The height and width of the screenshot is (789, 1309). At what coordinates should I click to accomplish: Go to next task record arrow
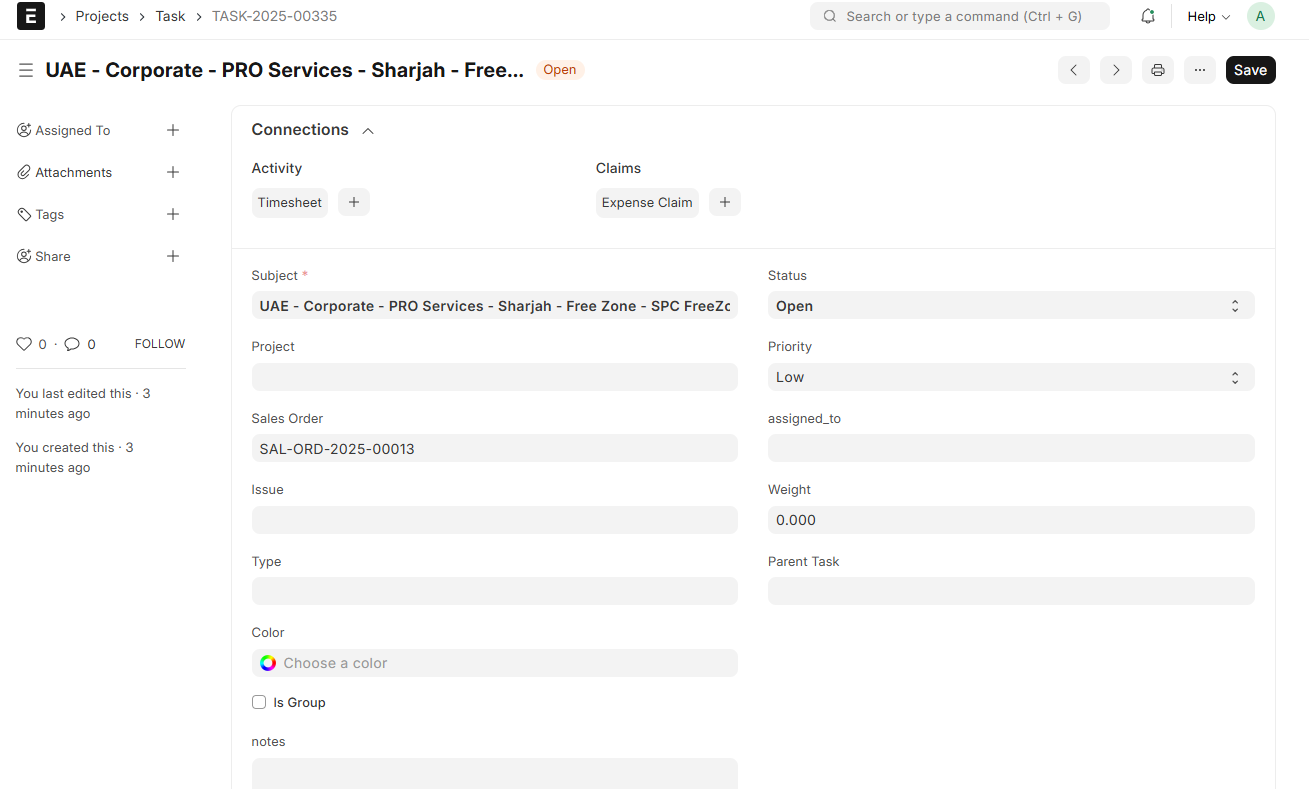click(x=1115, y=70)
